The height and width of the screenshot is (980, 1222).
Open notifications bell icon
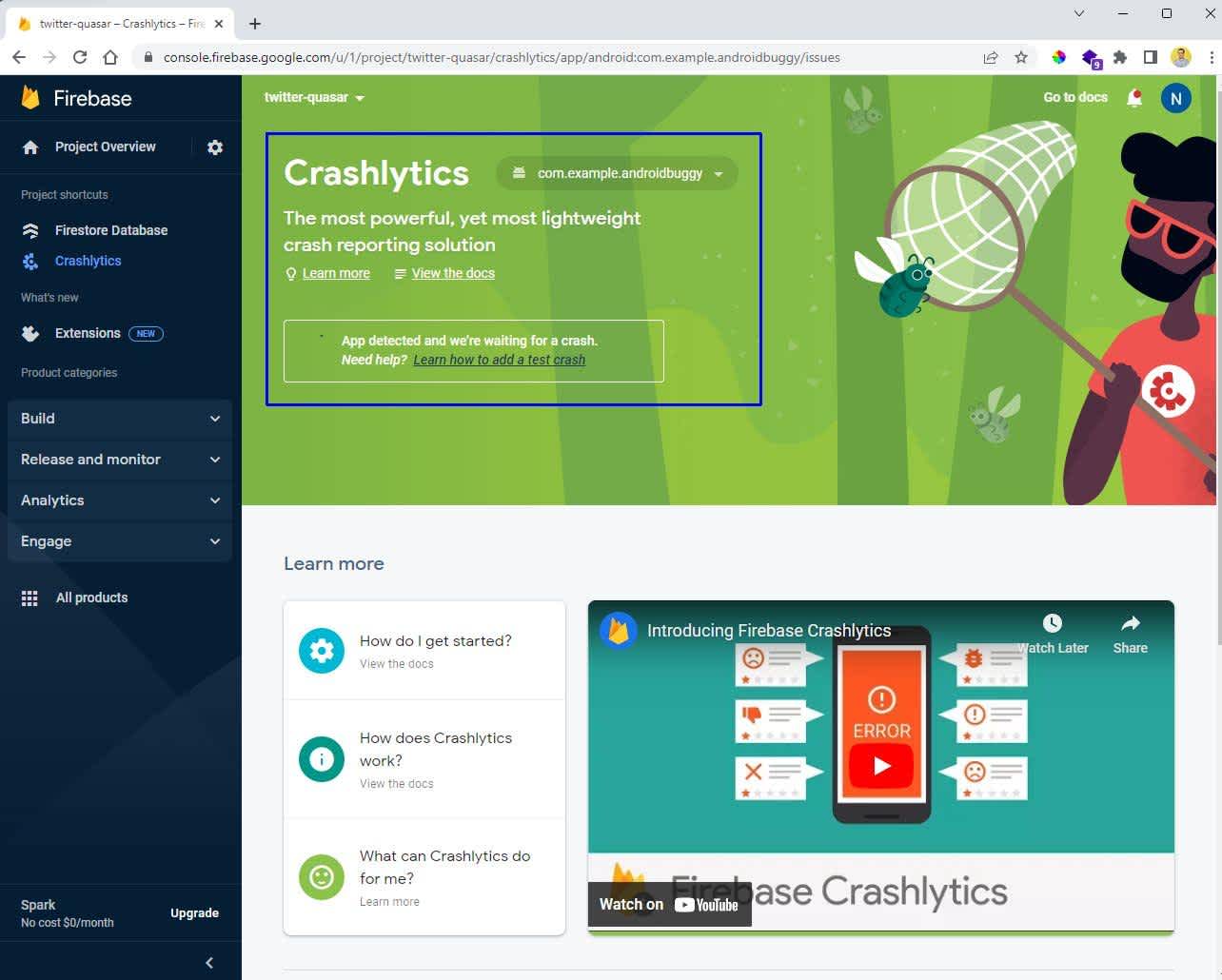click(1134, 98)
